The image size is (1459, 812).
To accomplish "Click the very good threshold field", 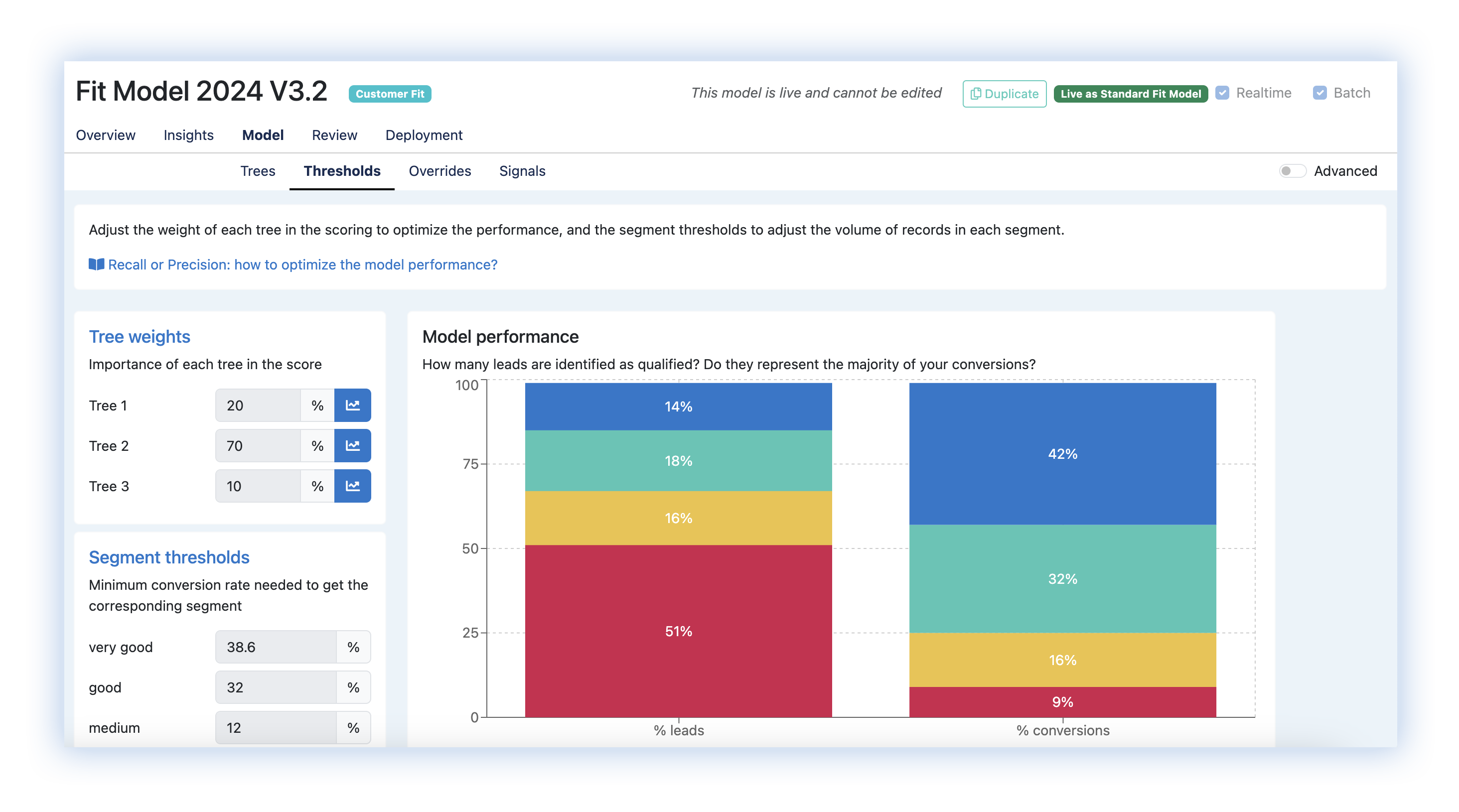I will click(x=276, y=647).
